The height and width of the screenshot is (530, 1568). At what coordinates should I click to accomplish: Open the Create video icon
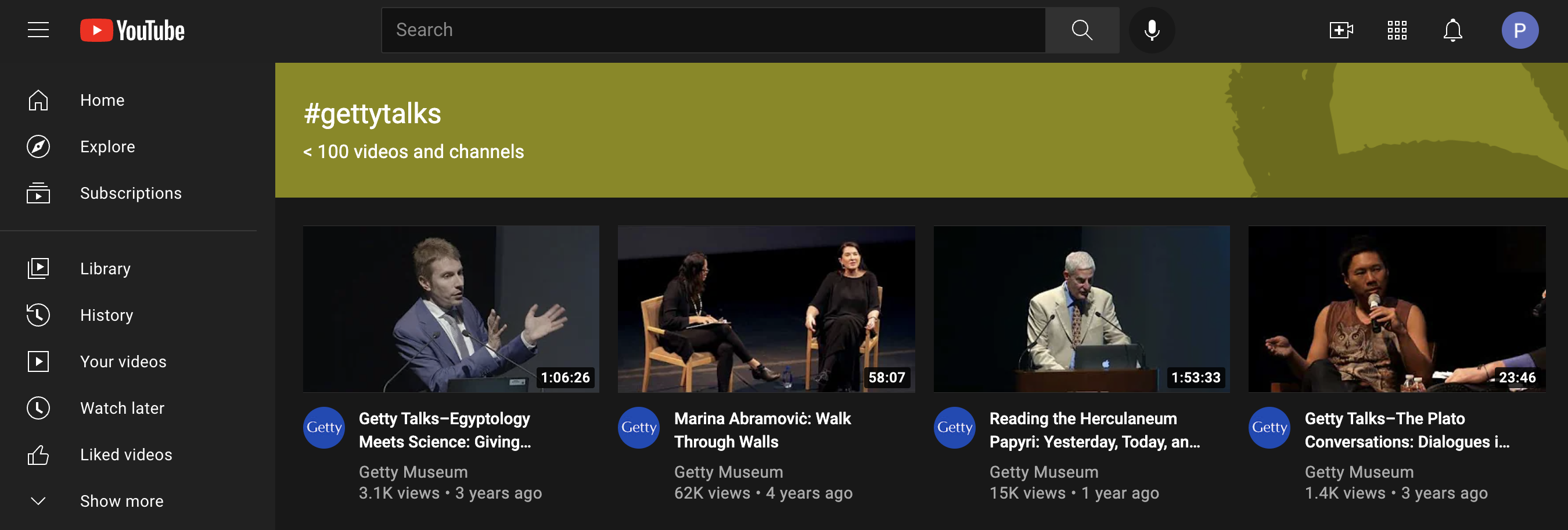[x=1340, y=30]
